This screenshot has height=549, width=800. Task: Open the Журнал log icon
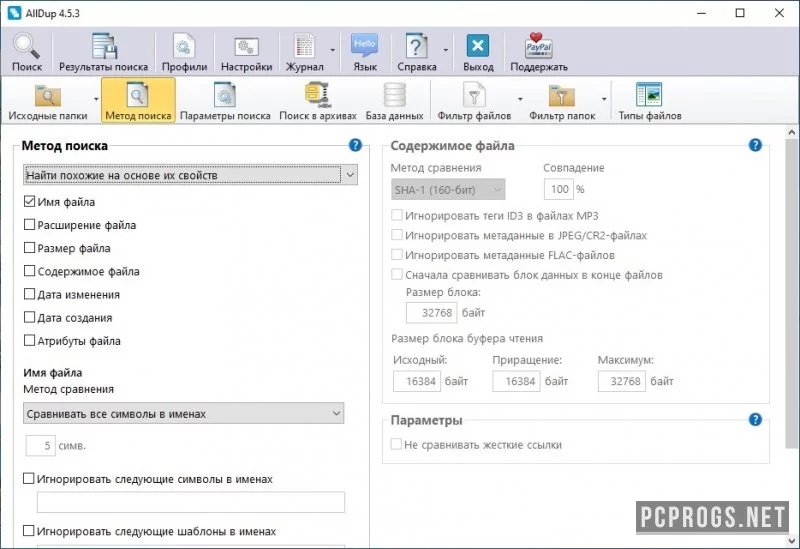tap(304, 51)
